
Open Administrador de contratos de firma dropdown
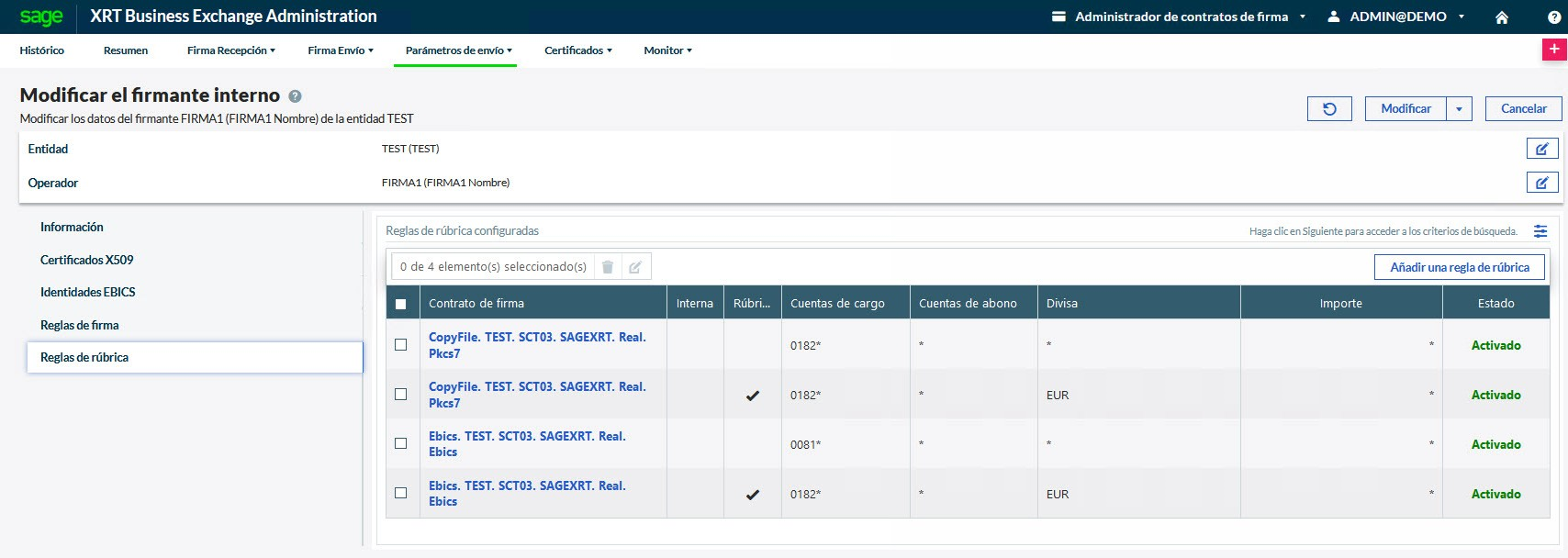tap(1179, 17)
